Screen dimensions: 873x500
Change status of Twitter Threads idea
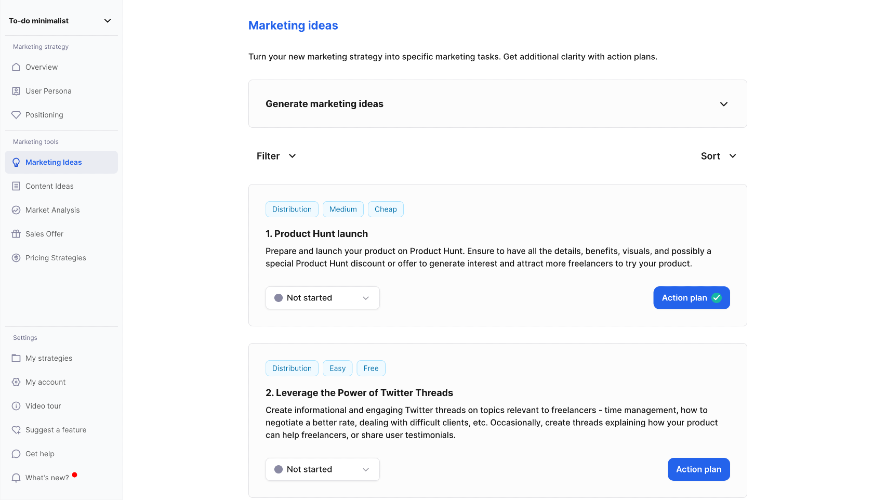click(322, 469)
